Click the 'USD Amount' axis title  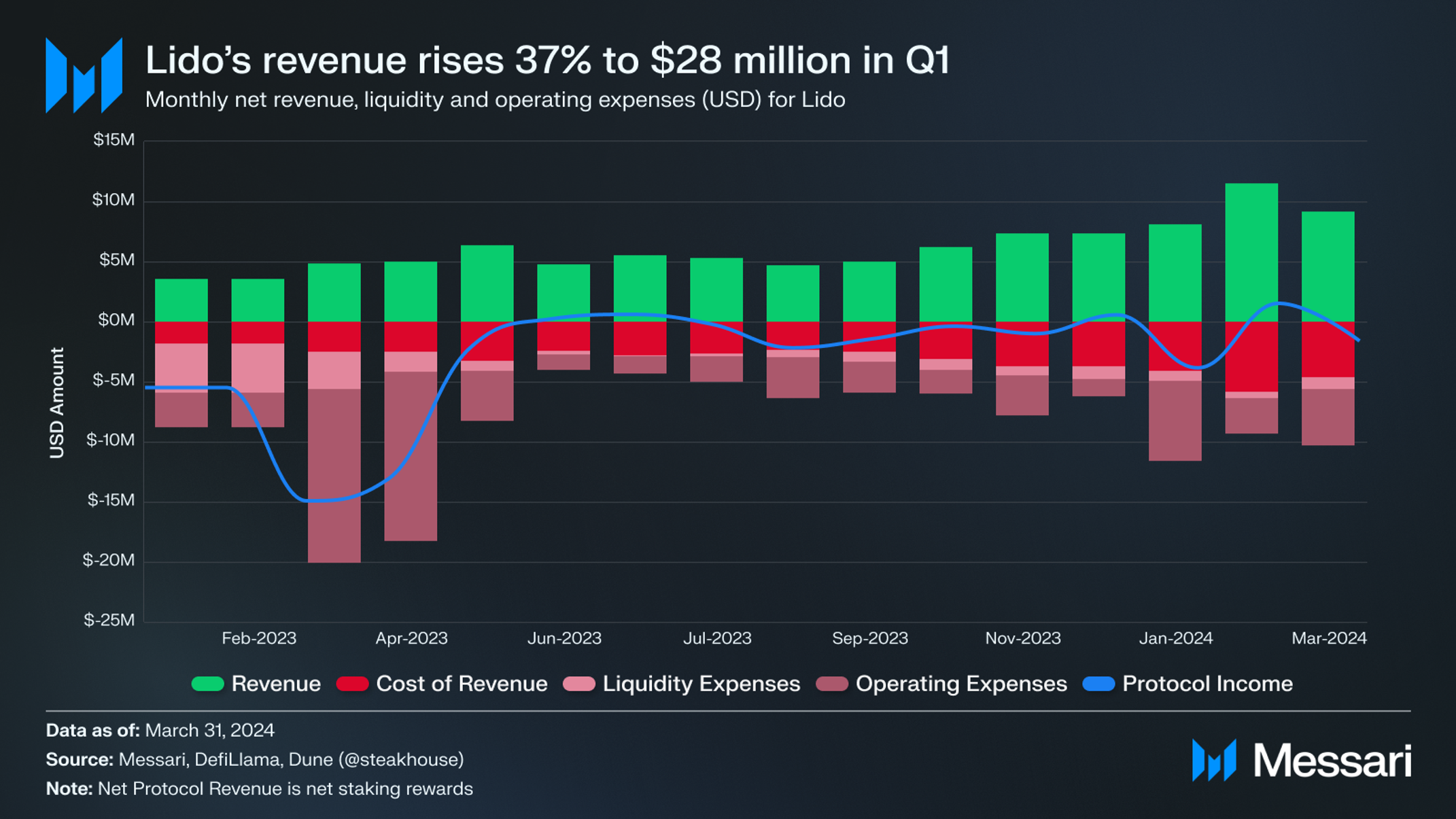(x=57, y=403)
